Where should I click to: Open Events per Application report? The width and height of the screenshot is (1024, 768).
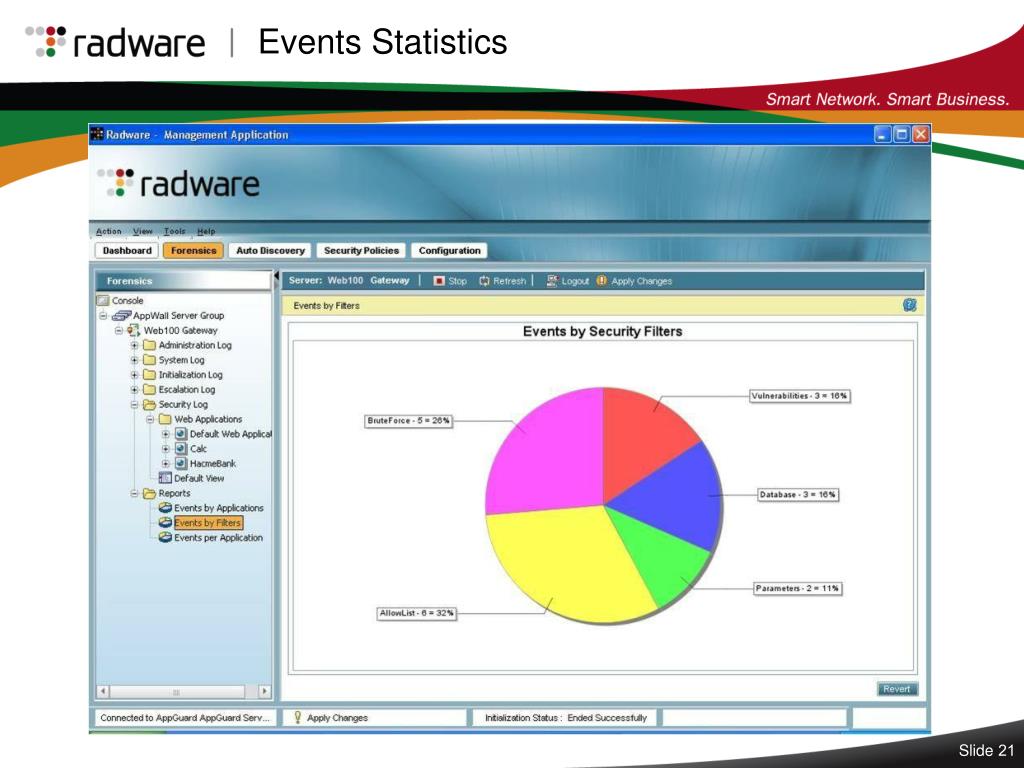pyautogui.click(x=218, y=537)
